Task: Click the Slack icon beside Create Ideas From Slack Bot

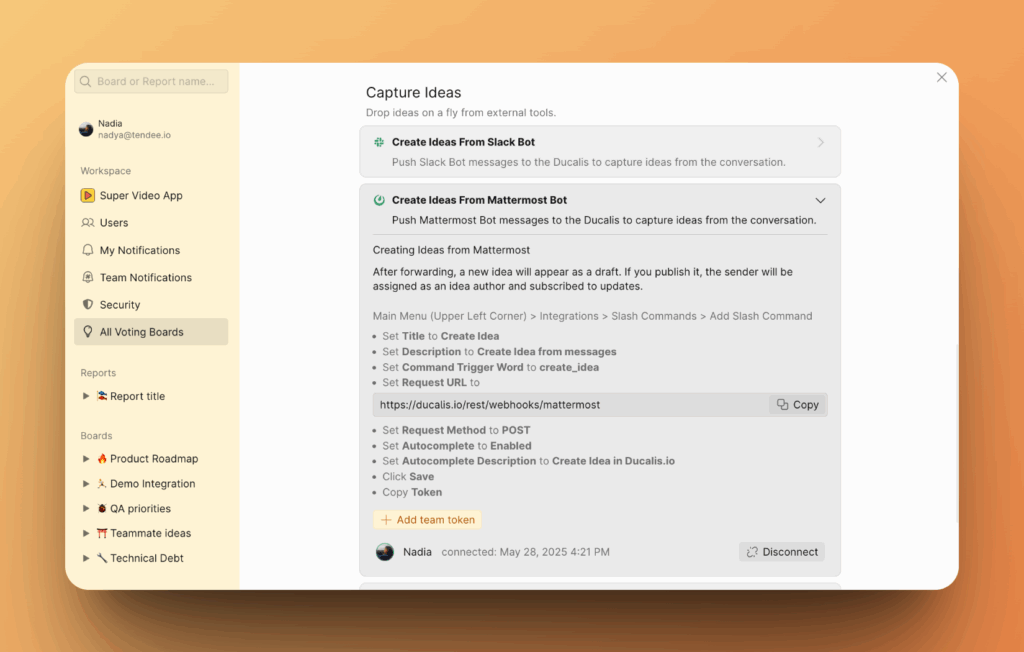Action: (379, 142)
